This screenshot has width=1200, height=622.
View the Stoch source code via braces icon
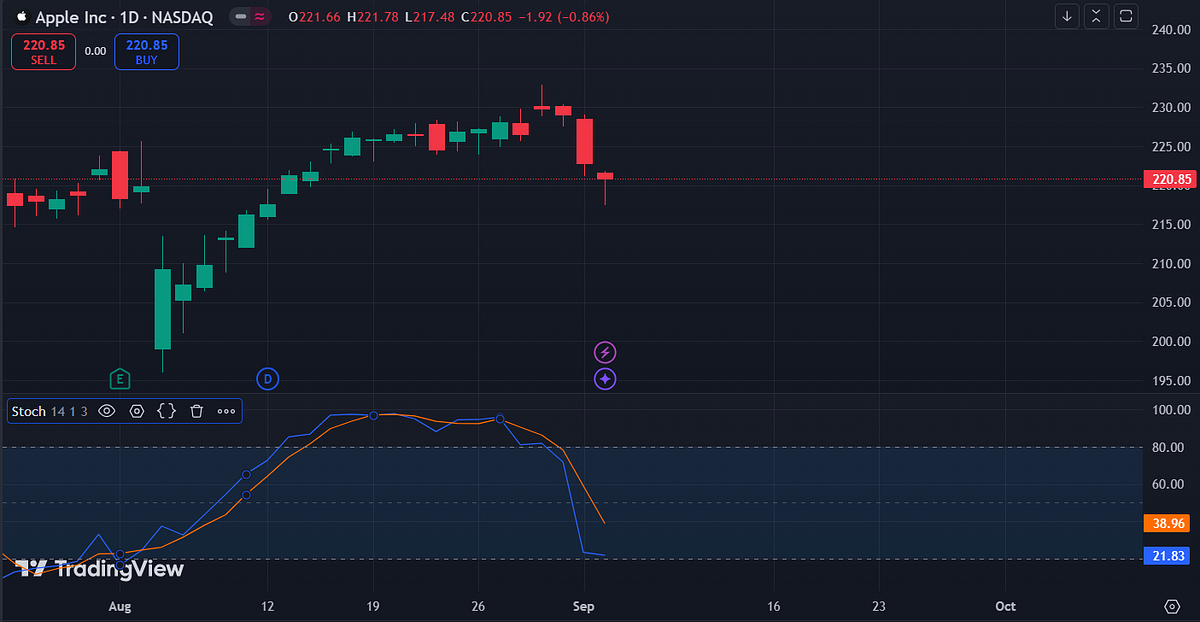tap(166, 411)
